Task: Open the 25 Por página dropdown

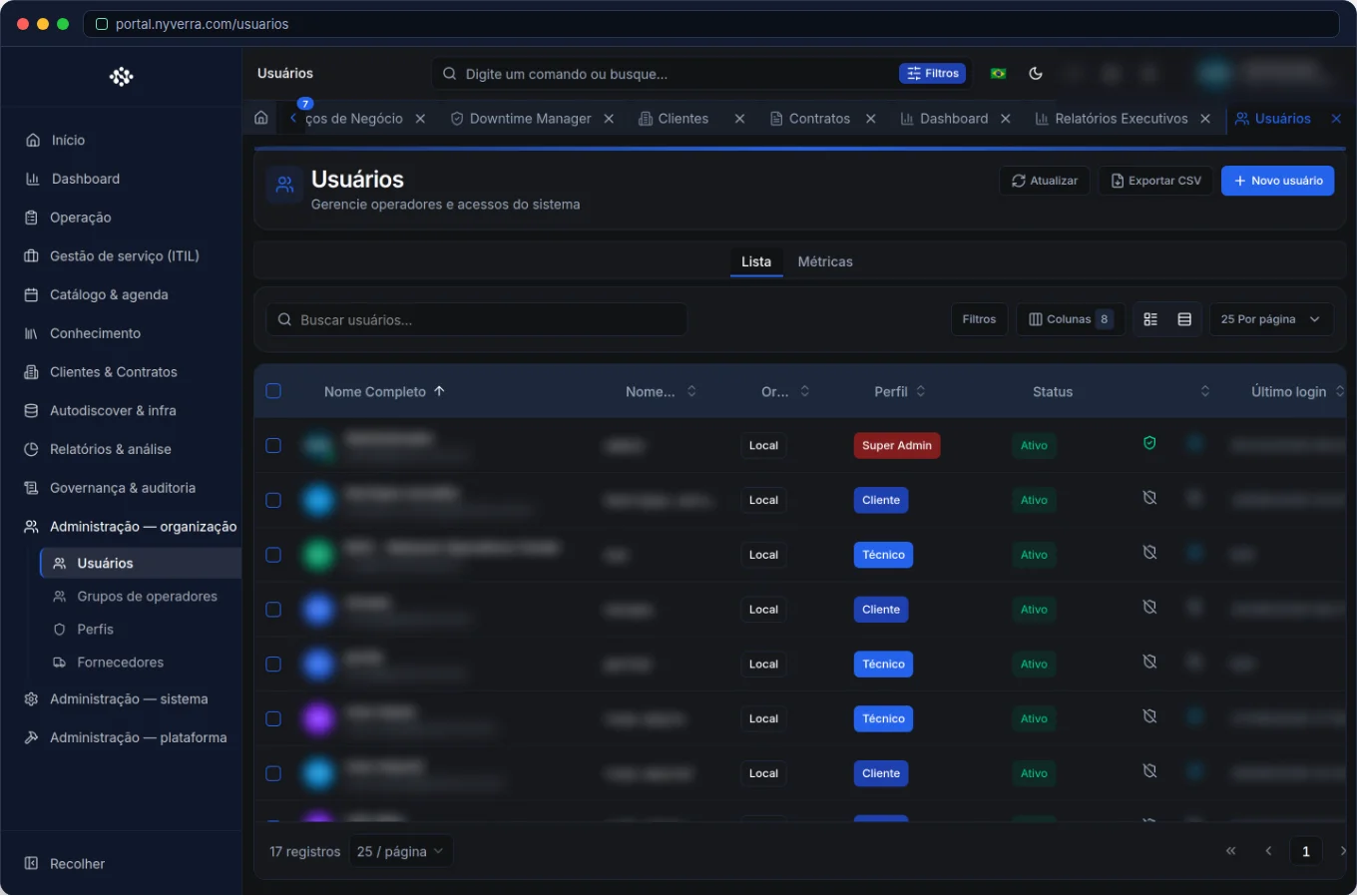Action: pyautogui.click(x=1270, y=319)
